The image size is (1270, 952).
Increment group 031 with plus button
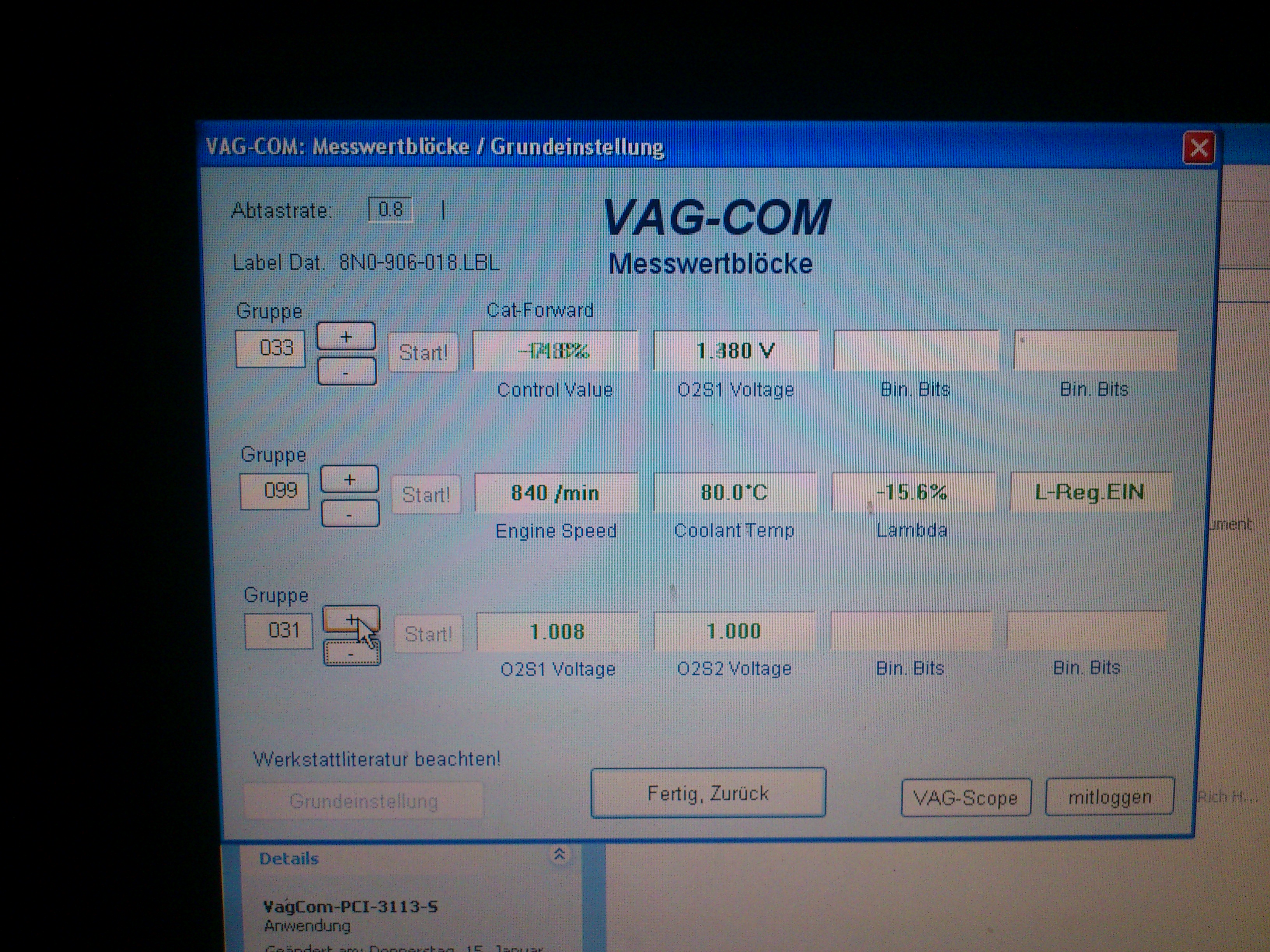tap(352, 620)
